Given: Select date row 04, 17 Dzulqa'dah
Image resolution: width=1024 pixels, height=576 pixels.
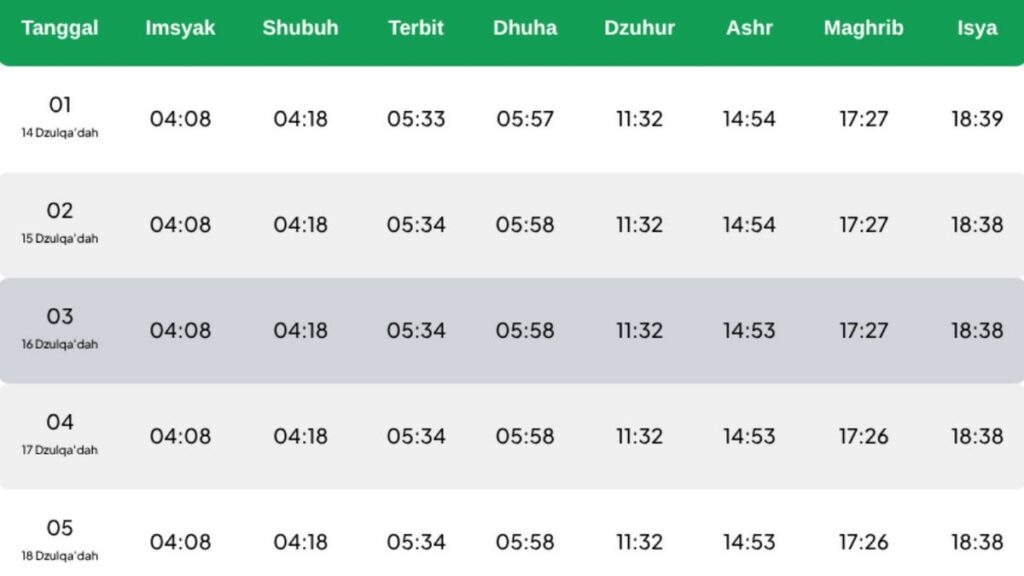Looking at the screenshot, I should coord(512,436).
